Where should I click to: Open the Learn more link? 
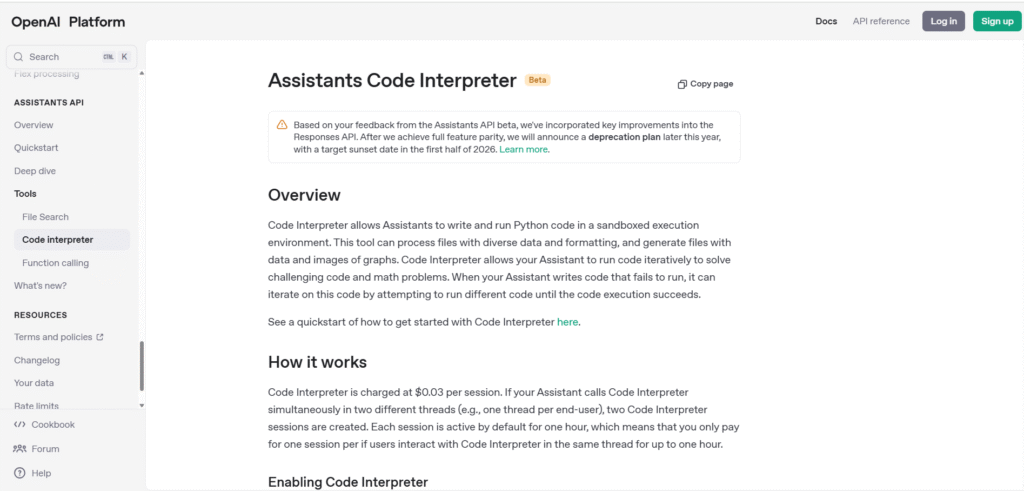click(x=524, y=150)
